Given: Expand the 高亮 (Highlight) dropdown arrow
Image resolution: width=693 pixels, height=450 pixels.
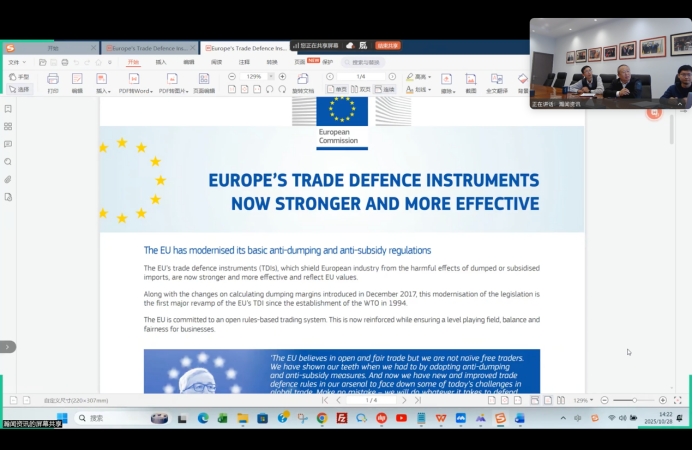Looking at the screenshot, I should (x=431, y=76).
